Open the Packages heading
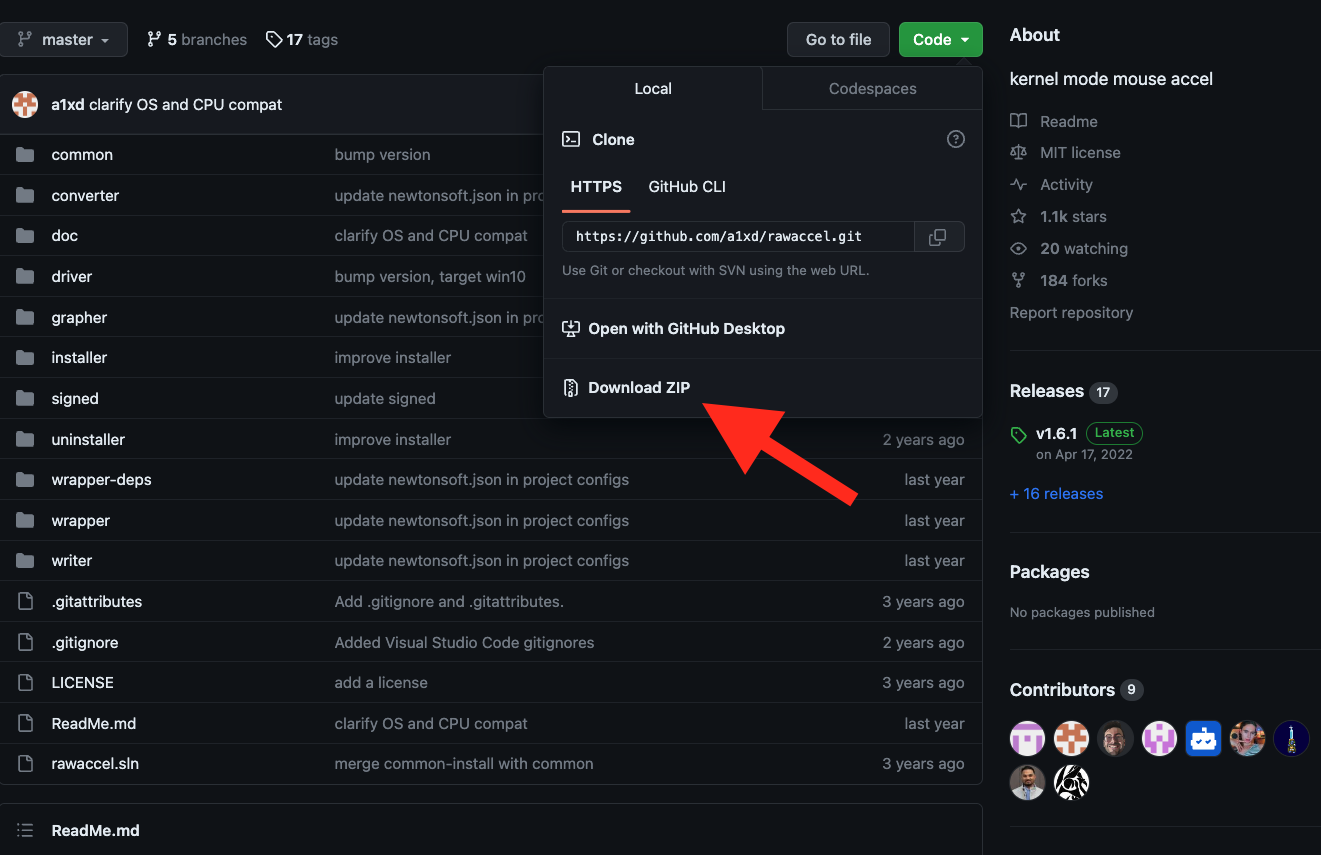Image resolution: width=1321 pixels, height=855 pixels. click(1049, 572)
